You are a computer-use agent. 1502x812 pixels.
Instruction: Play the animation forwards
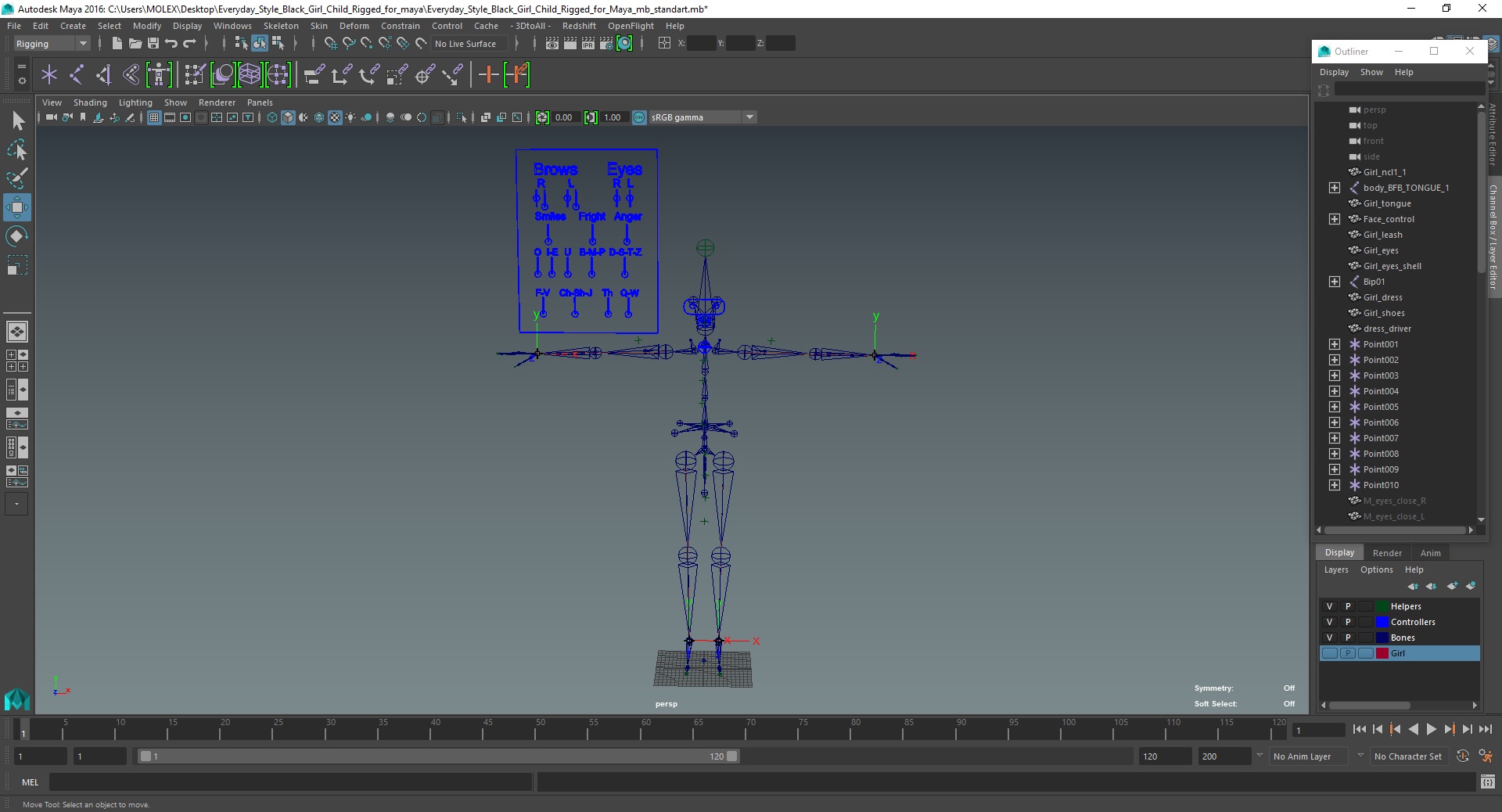click(1431, 729)
